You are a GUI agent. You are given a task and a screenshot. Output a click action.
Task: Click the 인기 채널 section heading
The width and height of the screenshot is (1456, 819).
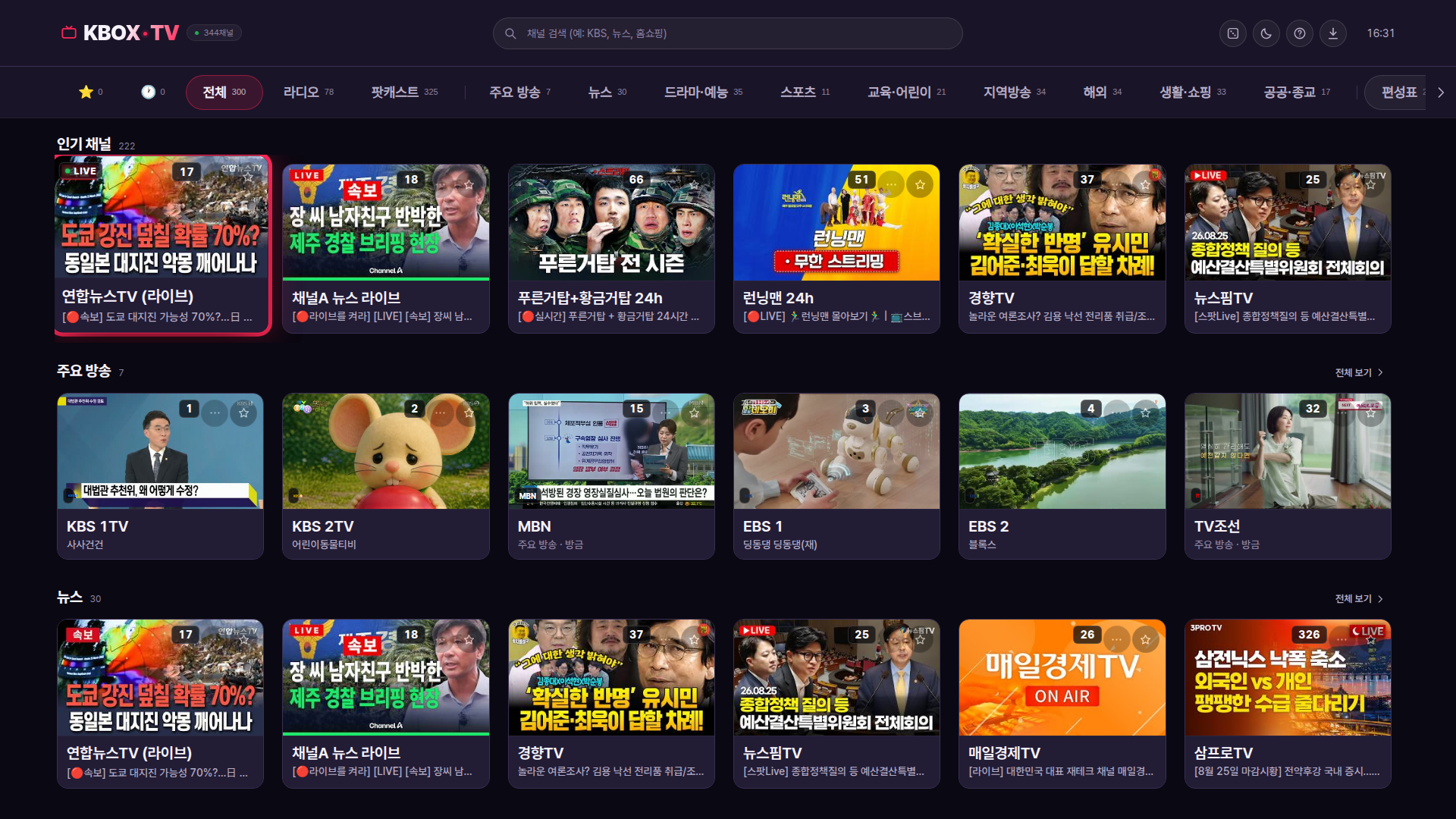[x=84, y=144]
